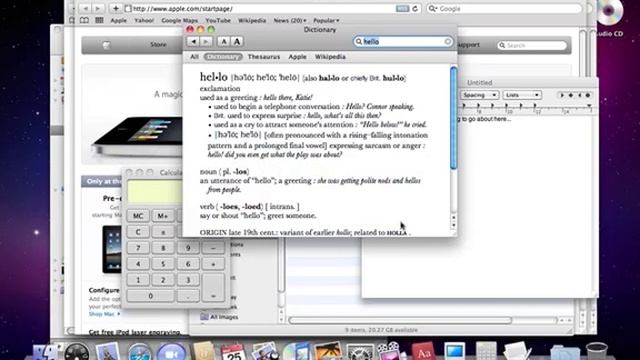Click the 5 key on Calculator
The width and height of the screenshot is (640, 360).
[163, 264]
